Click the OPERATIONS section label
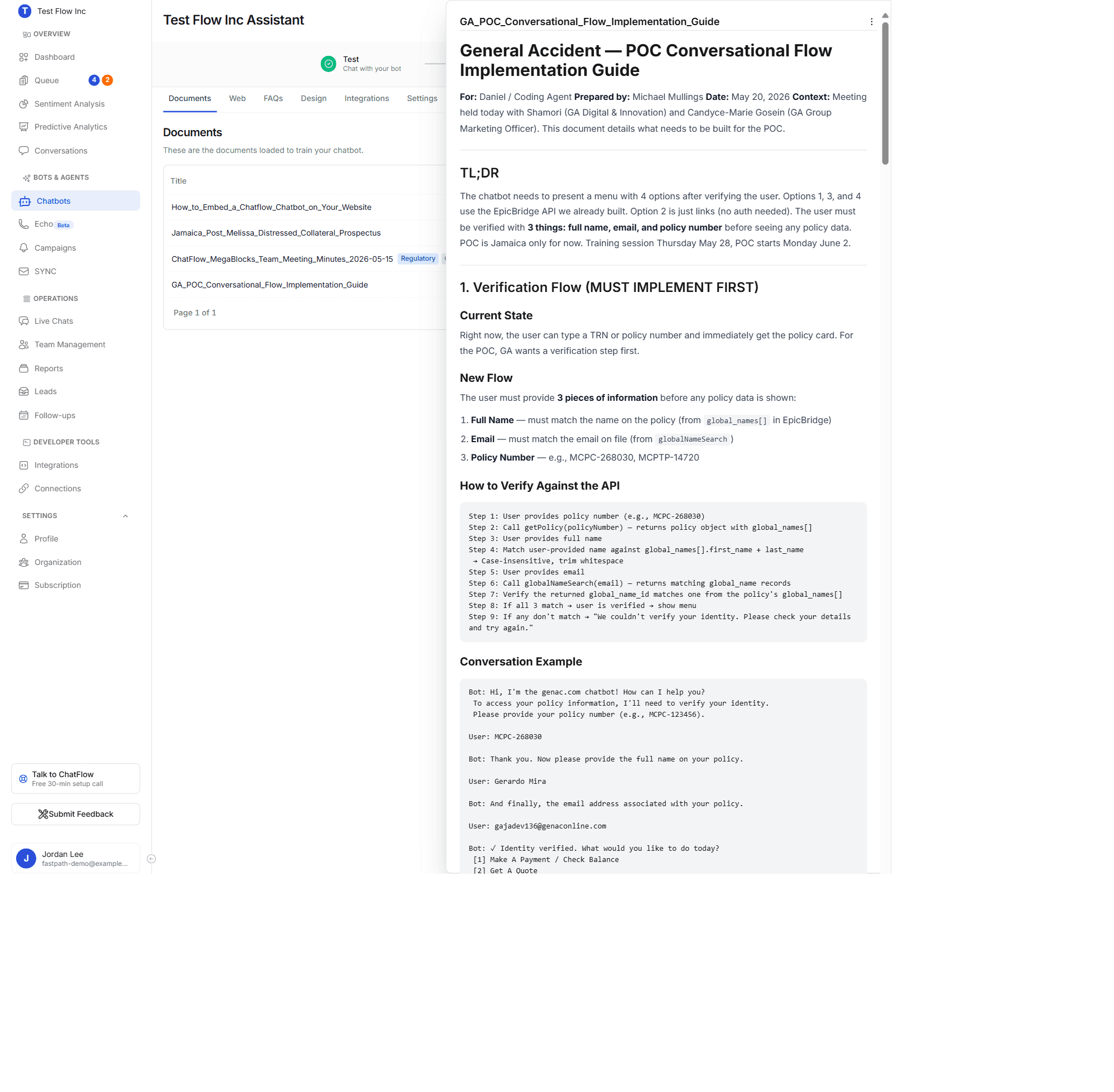Screen dimensions: 1114x1092 [56, 299]
